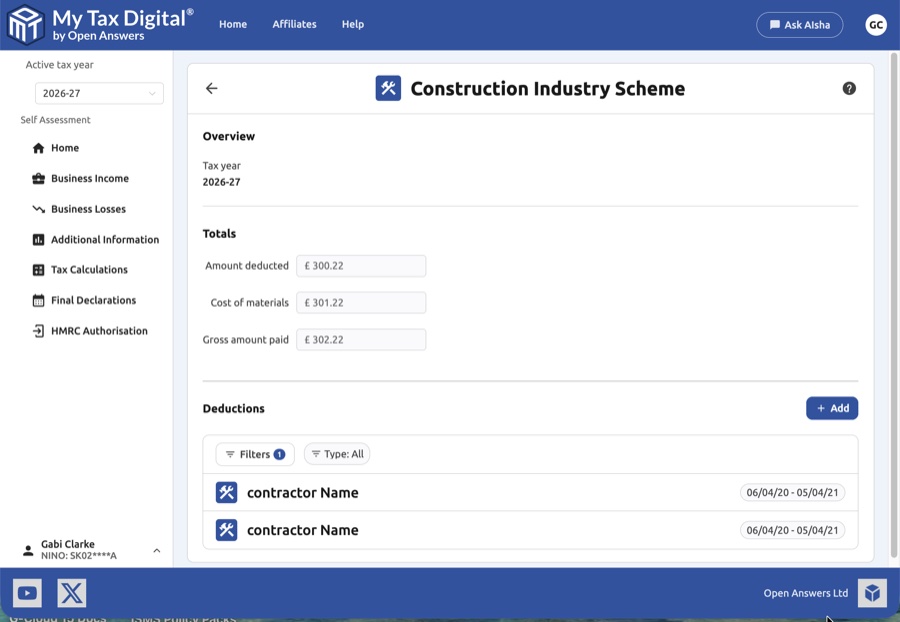Click the Open Answers cube logo in footer
Image resolution: width=900 pixels, height=622 pixels.
tap(872, 593)
